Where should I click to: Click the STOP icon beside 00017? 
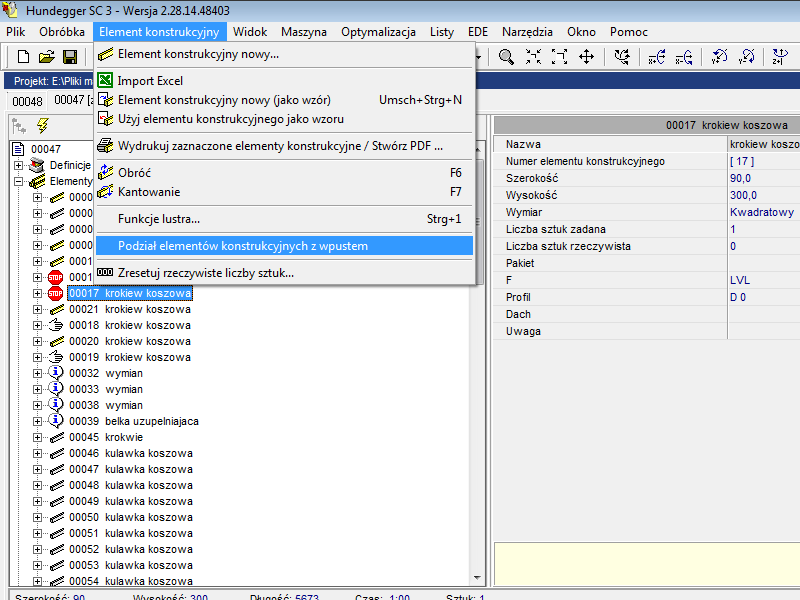55,294
